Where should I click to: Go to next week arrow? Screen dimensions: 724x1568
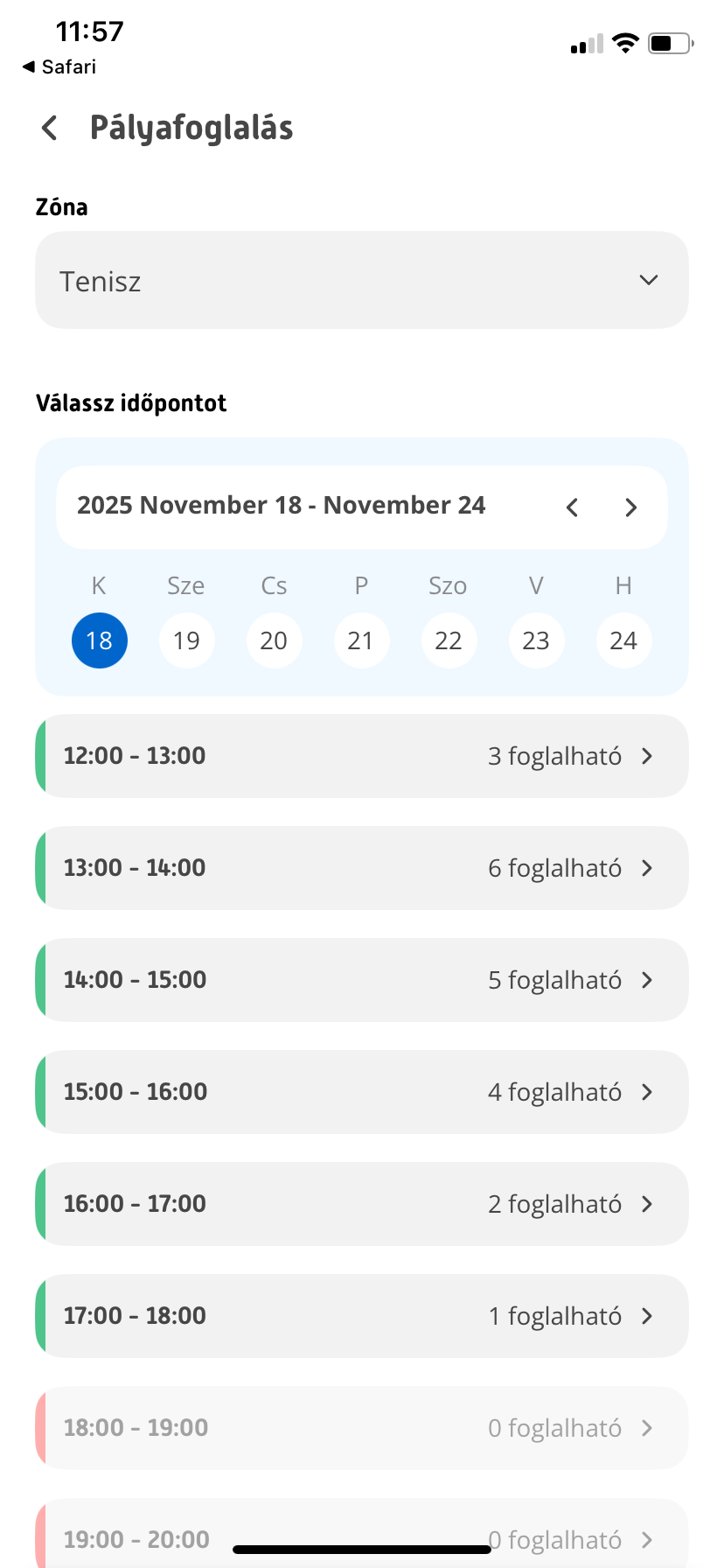[x=630, y=507]
